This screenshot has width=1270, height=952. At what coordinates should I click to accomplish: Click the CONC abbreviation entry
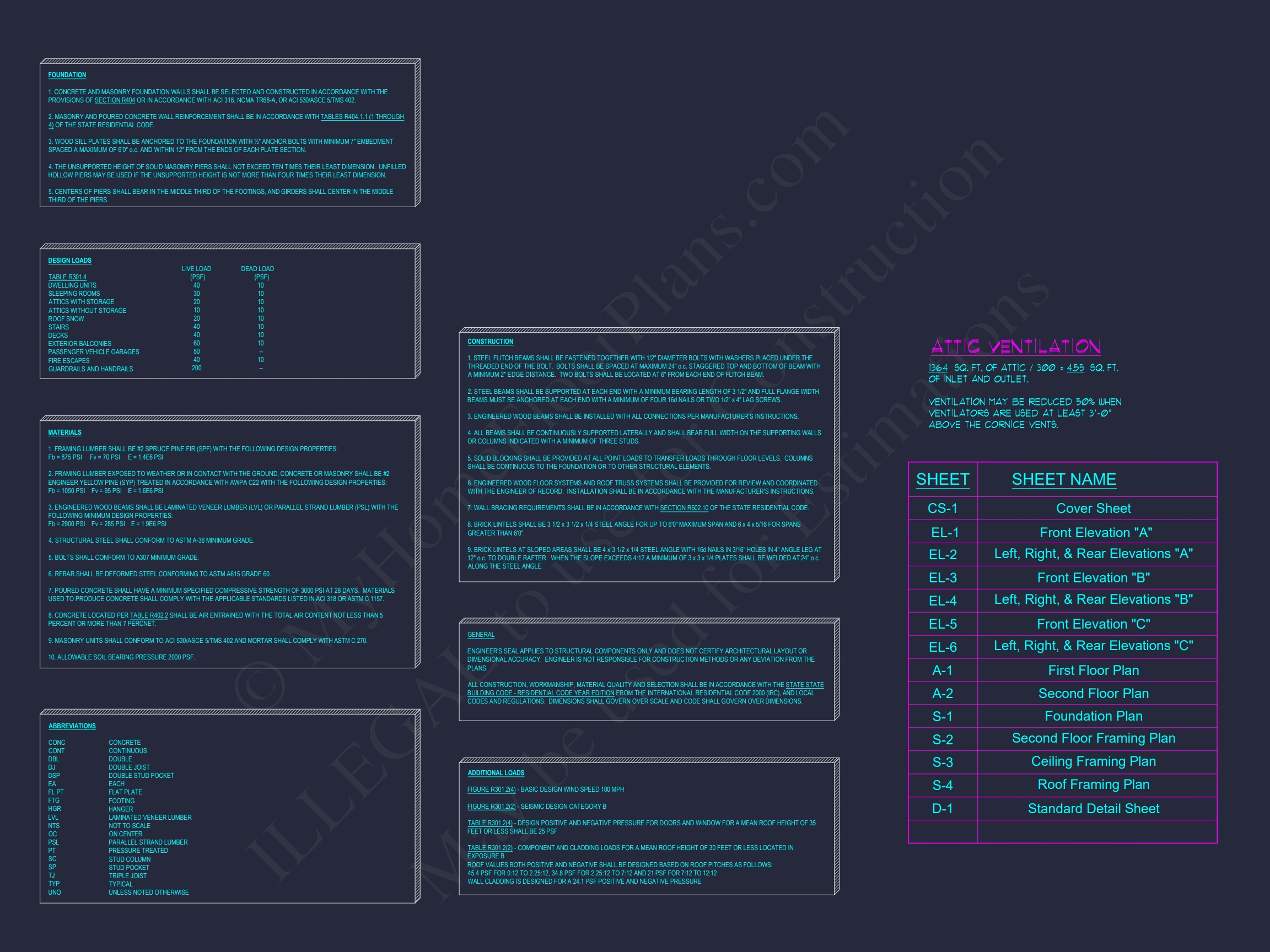coord(95,743)
